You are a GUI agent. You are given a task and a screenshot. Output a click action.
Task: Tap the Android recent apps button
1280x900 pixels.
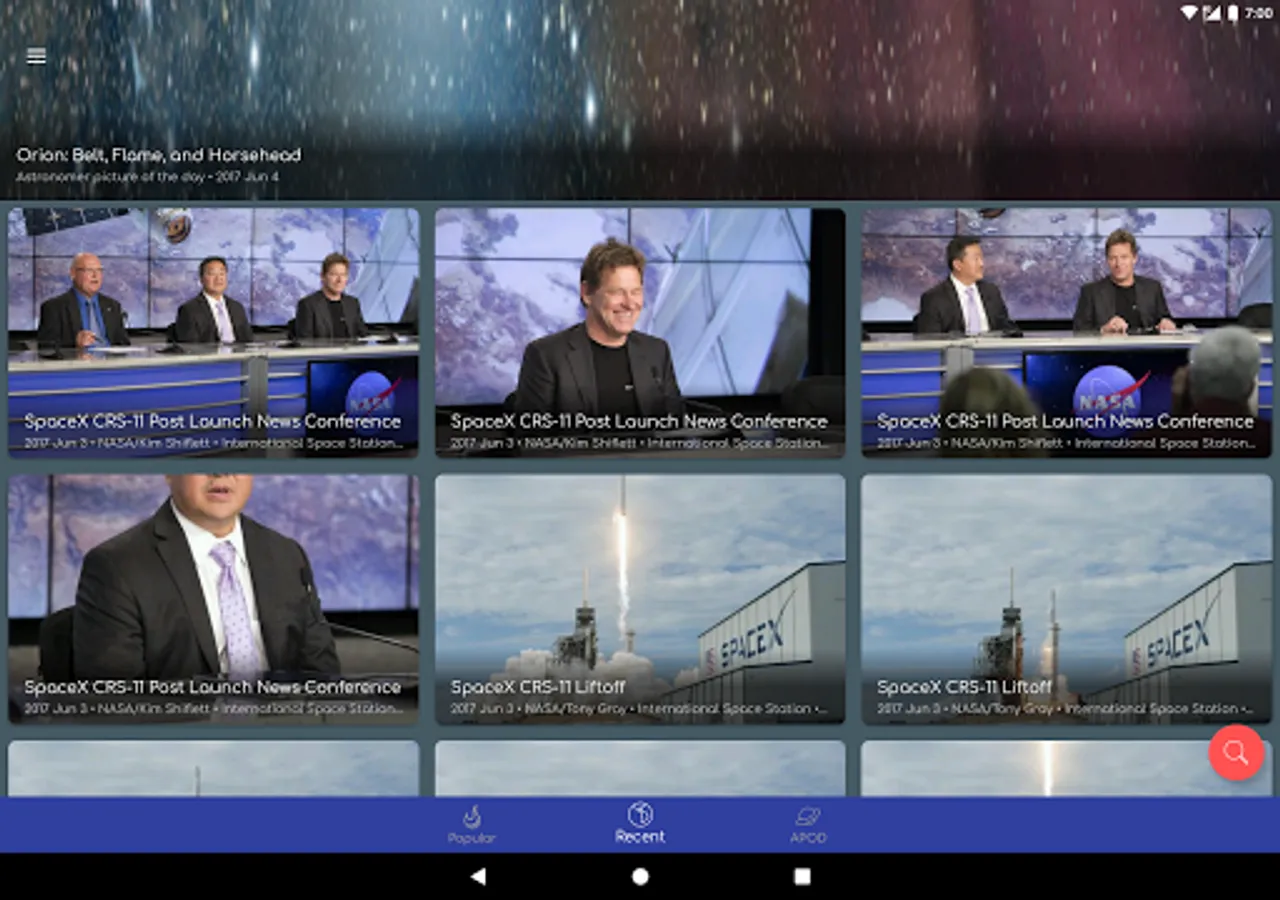pos(802,876)
